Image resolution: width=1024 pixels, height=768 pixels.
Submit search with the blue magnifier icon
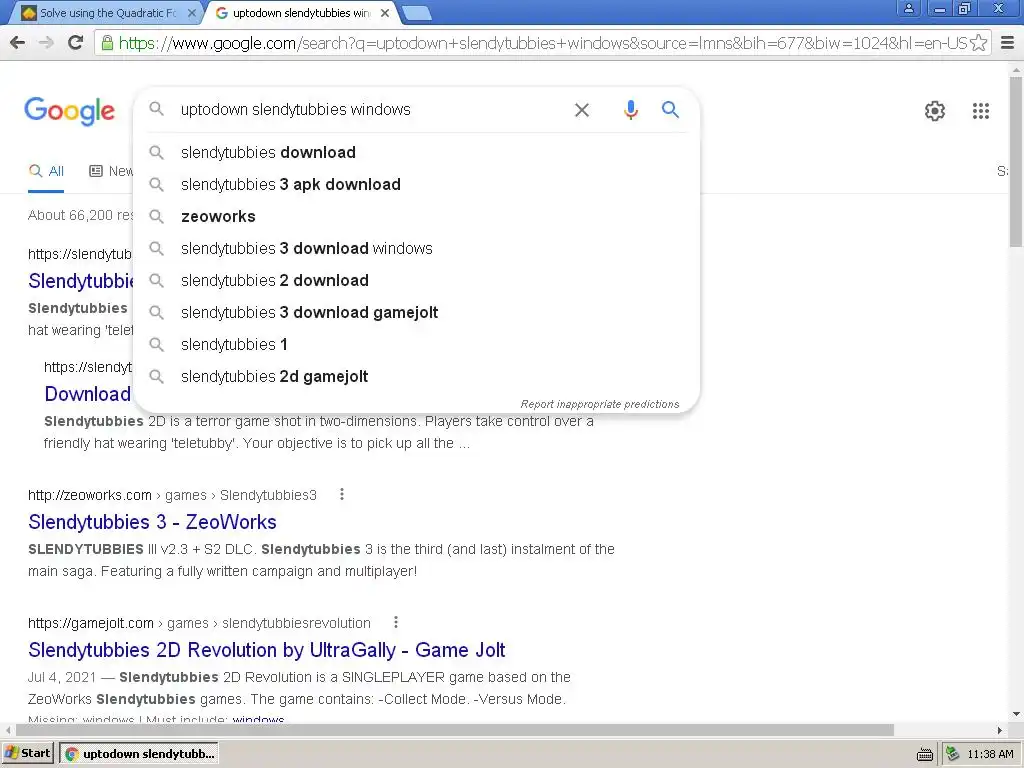click(670, 110)
